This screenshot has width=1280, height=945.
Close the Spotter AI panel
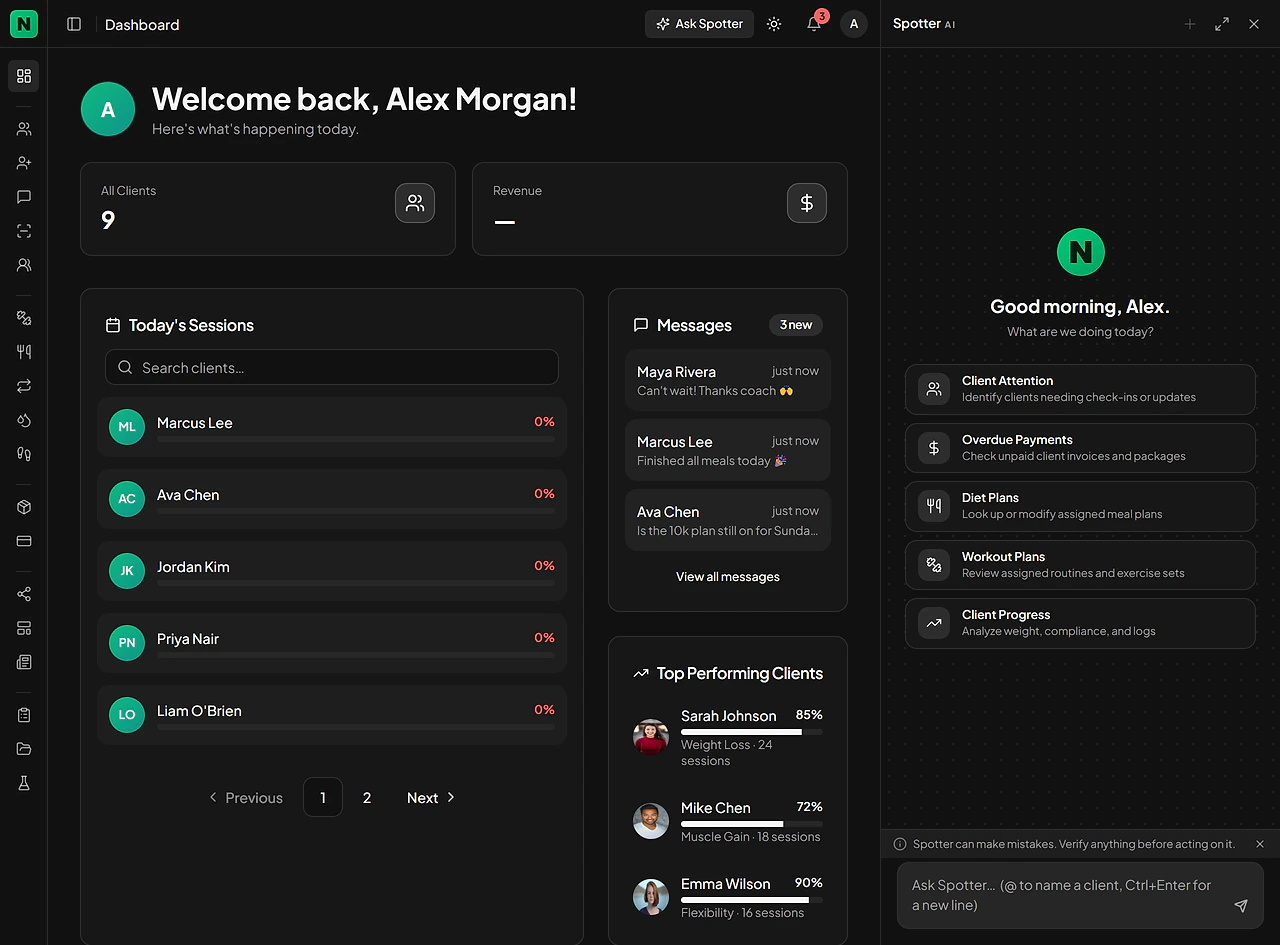click(x=1254, y=24)
